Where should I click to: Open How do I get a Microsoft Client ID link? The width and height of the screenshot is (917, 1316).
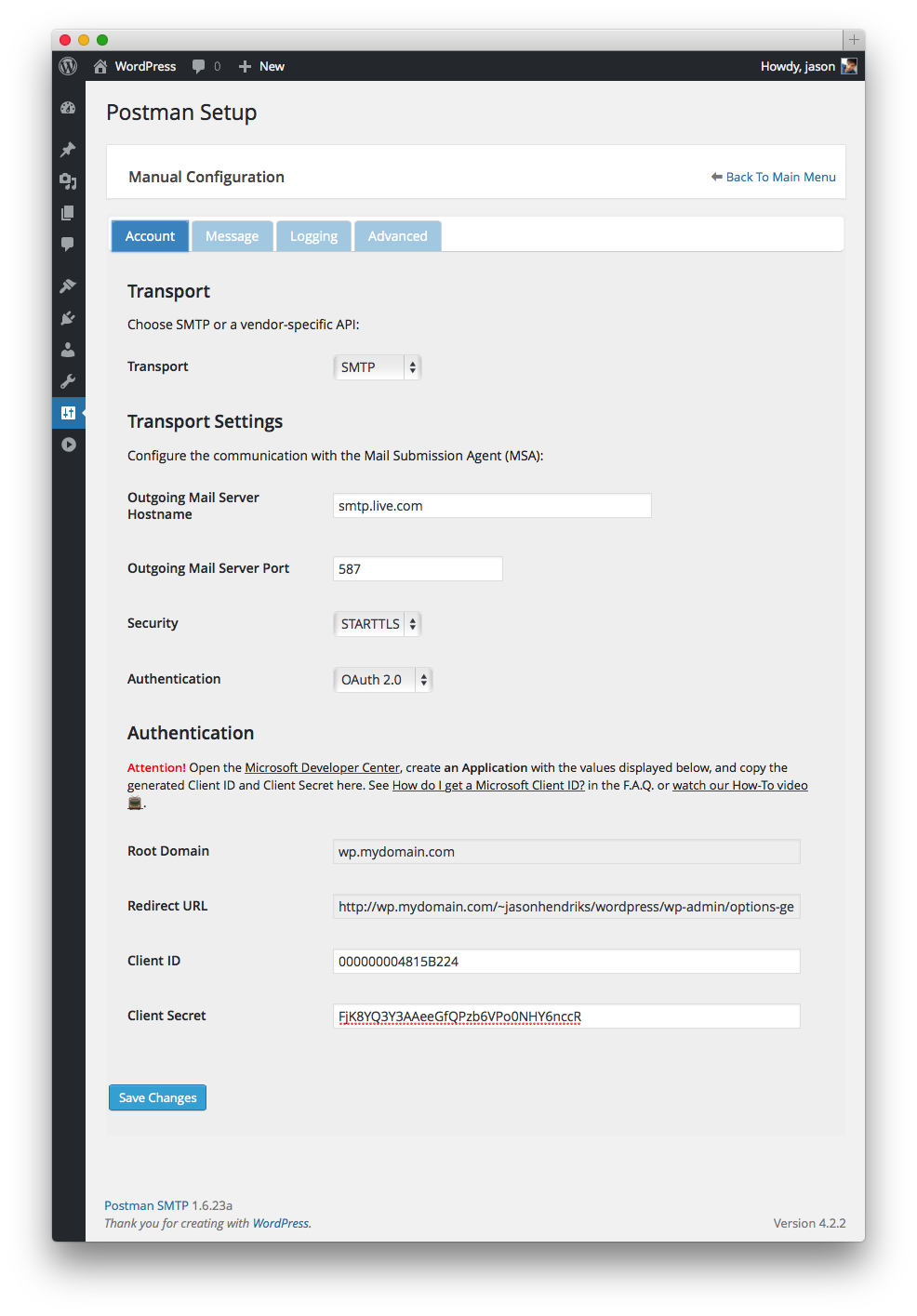click(x=488, y=785)
